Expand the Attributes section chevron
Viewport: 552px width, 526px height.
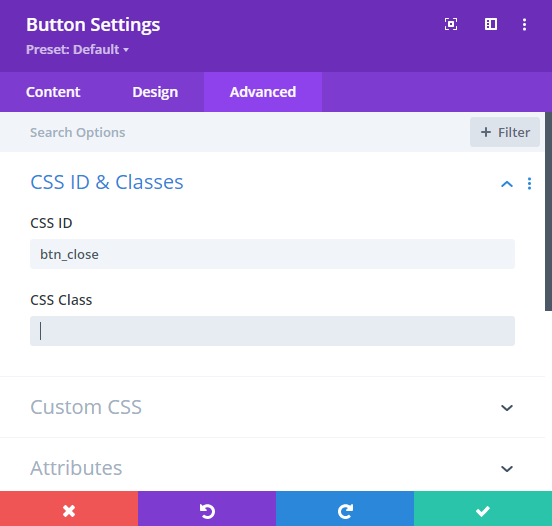(507, 469)
